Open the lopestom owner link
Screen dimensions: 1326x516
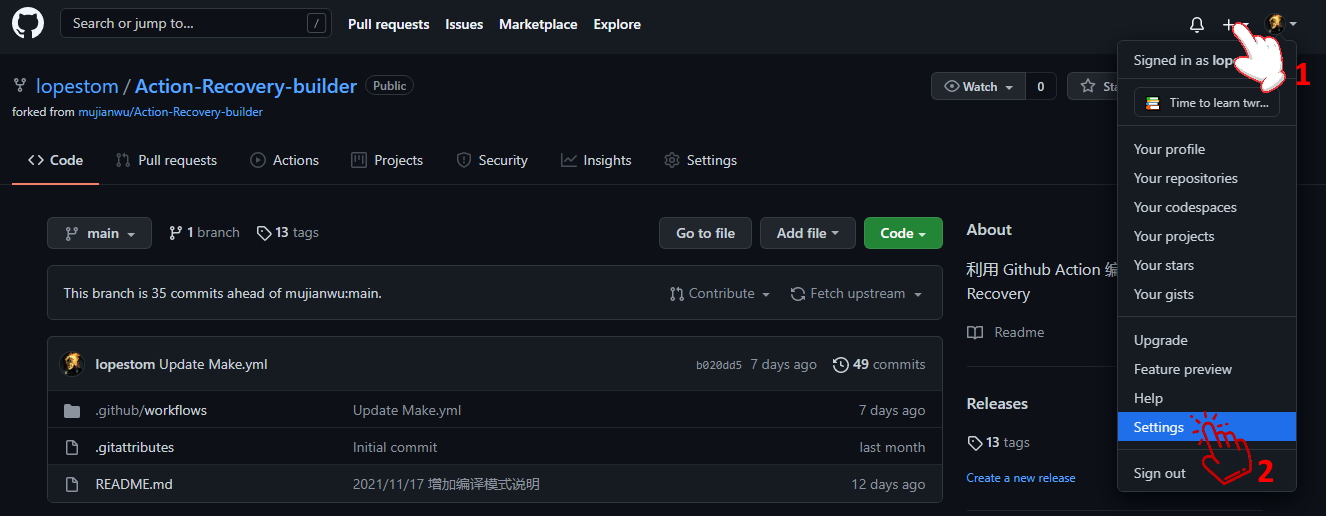(x=77, y=86)
